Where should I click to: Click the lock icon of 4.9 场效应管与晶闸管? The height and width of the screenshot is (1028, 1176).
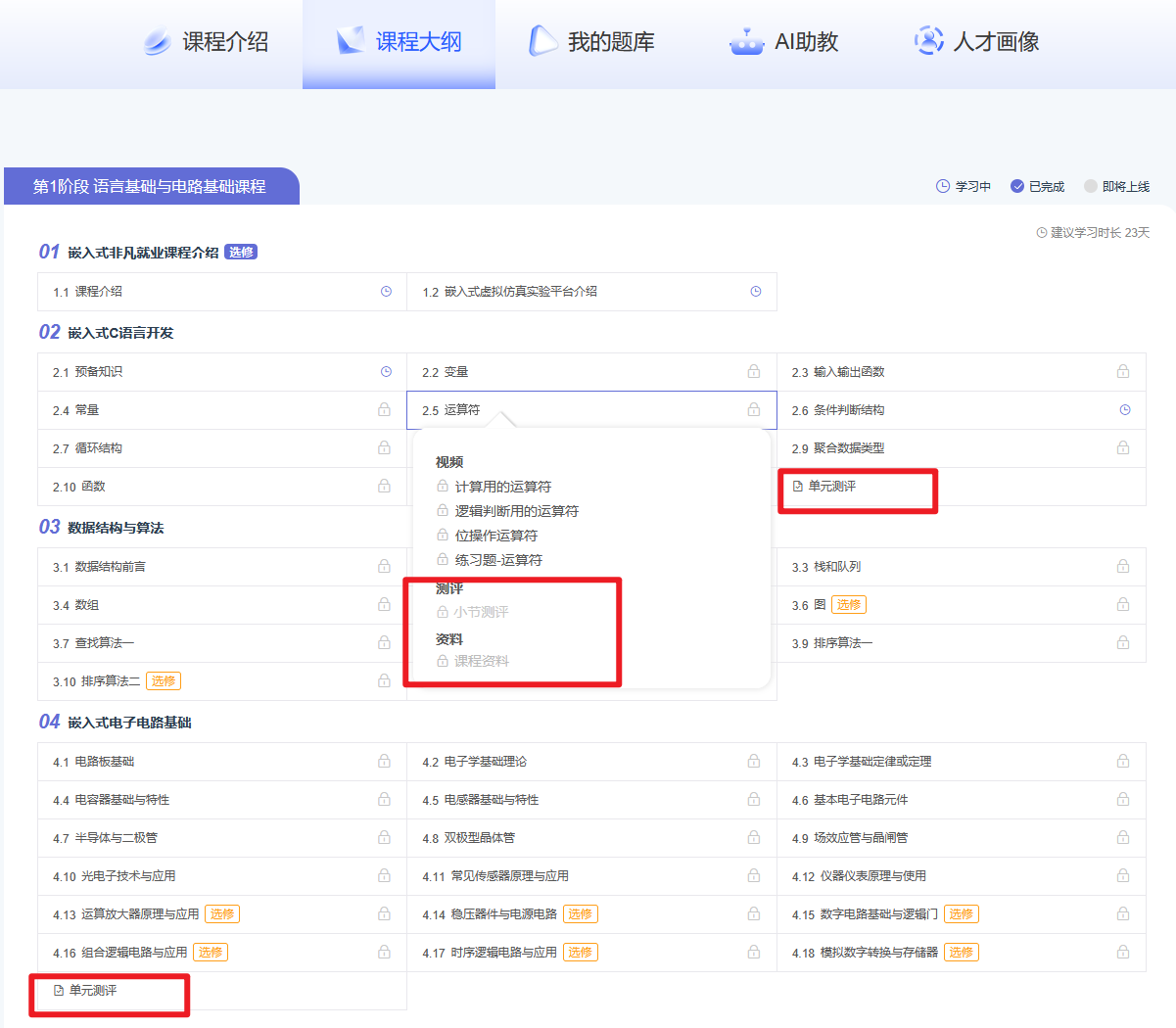[x=1123, y=837]
